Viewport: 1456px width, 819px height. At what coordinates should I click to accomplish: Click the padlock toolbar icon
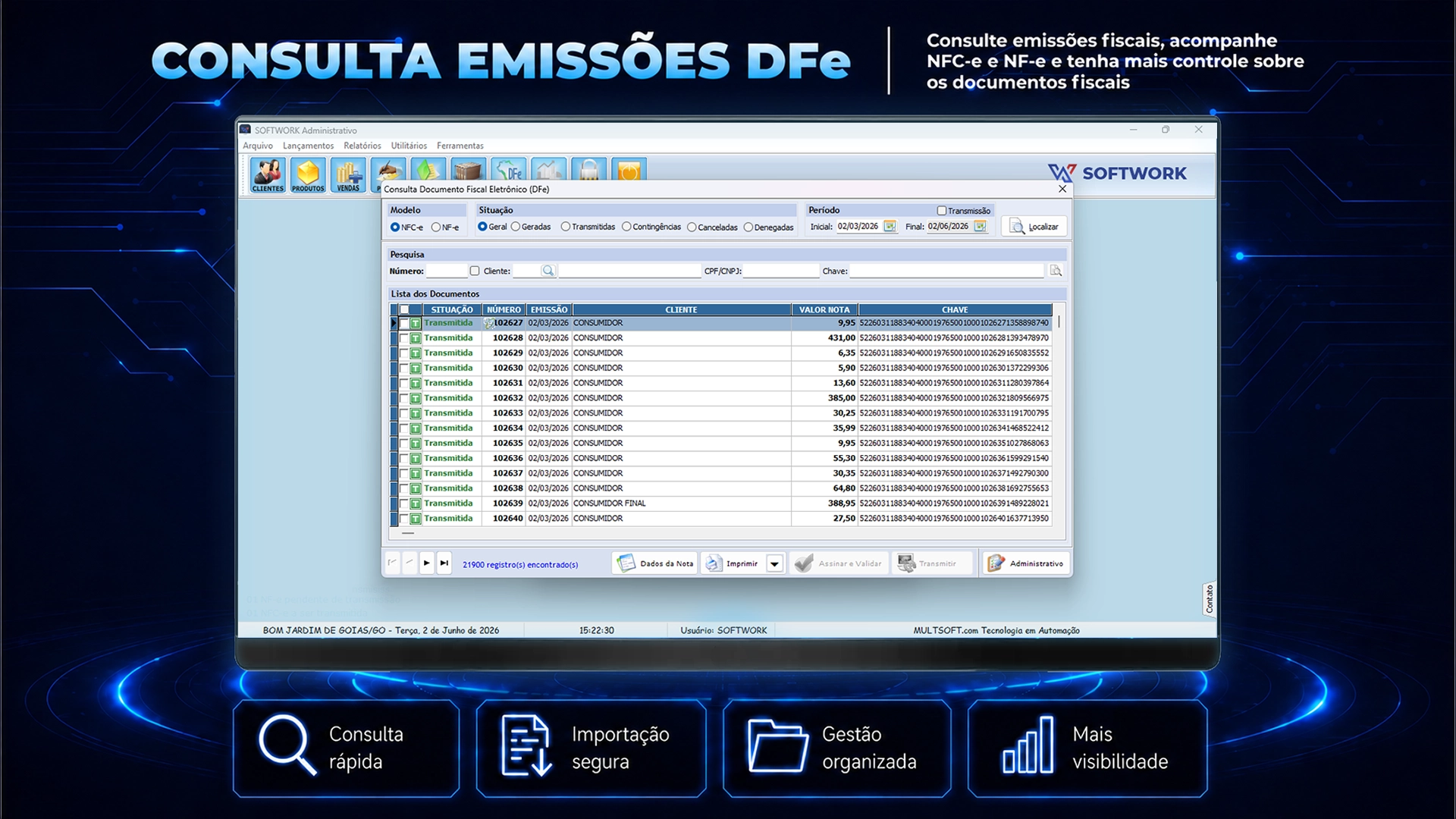click(x=589, y=169)
